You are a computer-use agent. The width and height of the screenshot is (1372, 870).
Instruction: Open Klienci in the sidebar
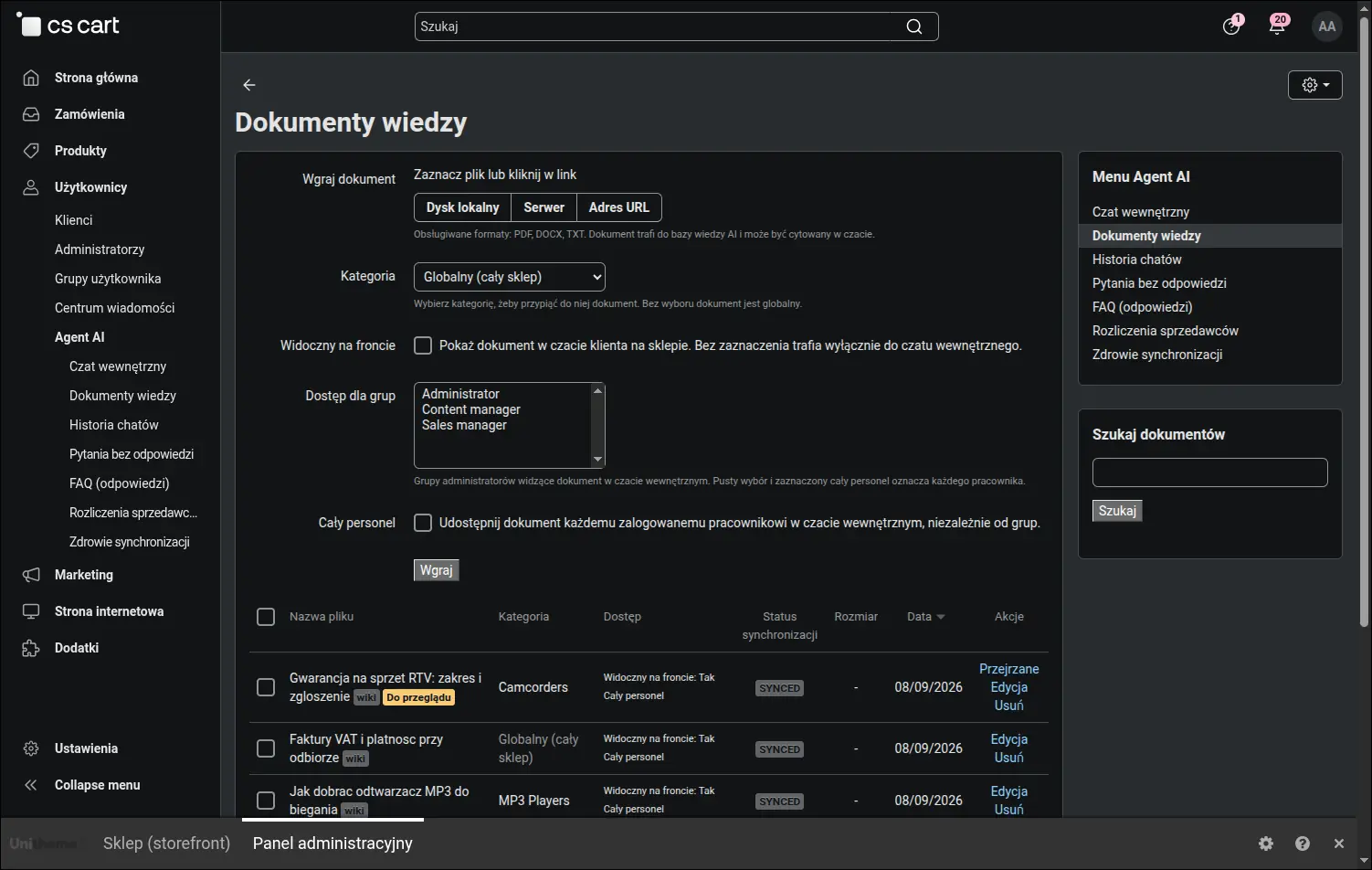[x=74, y=220]
